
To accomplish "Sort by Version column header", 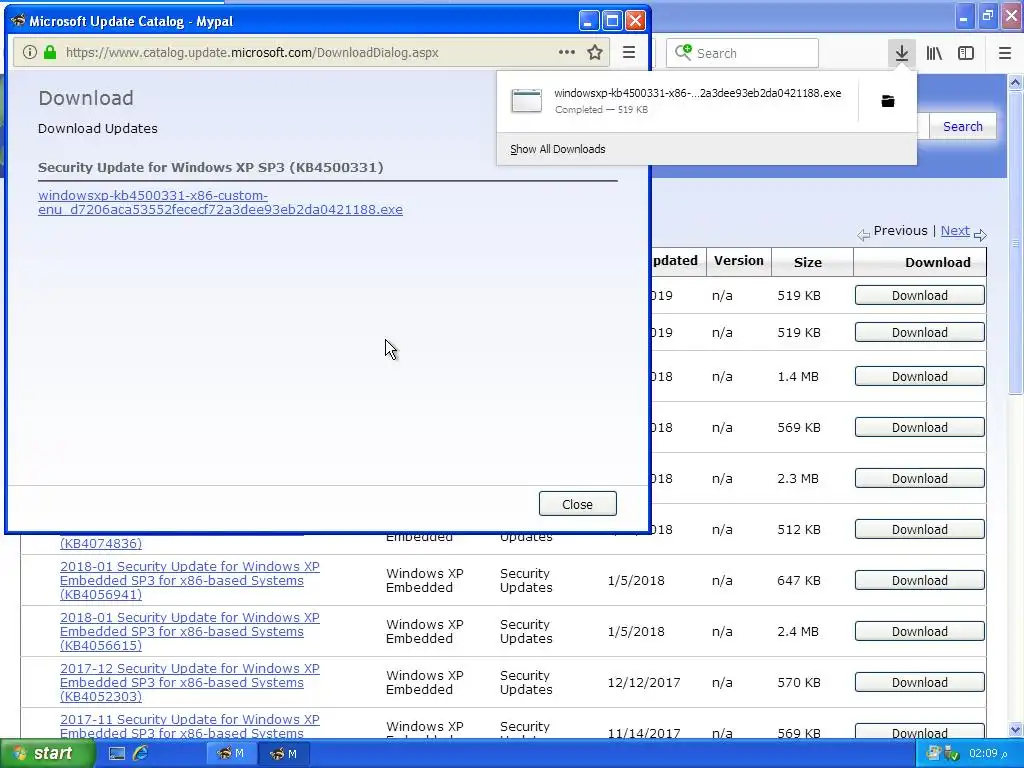I will click(739, 261).
